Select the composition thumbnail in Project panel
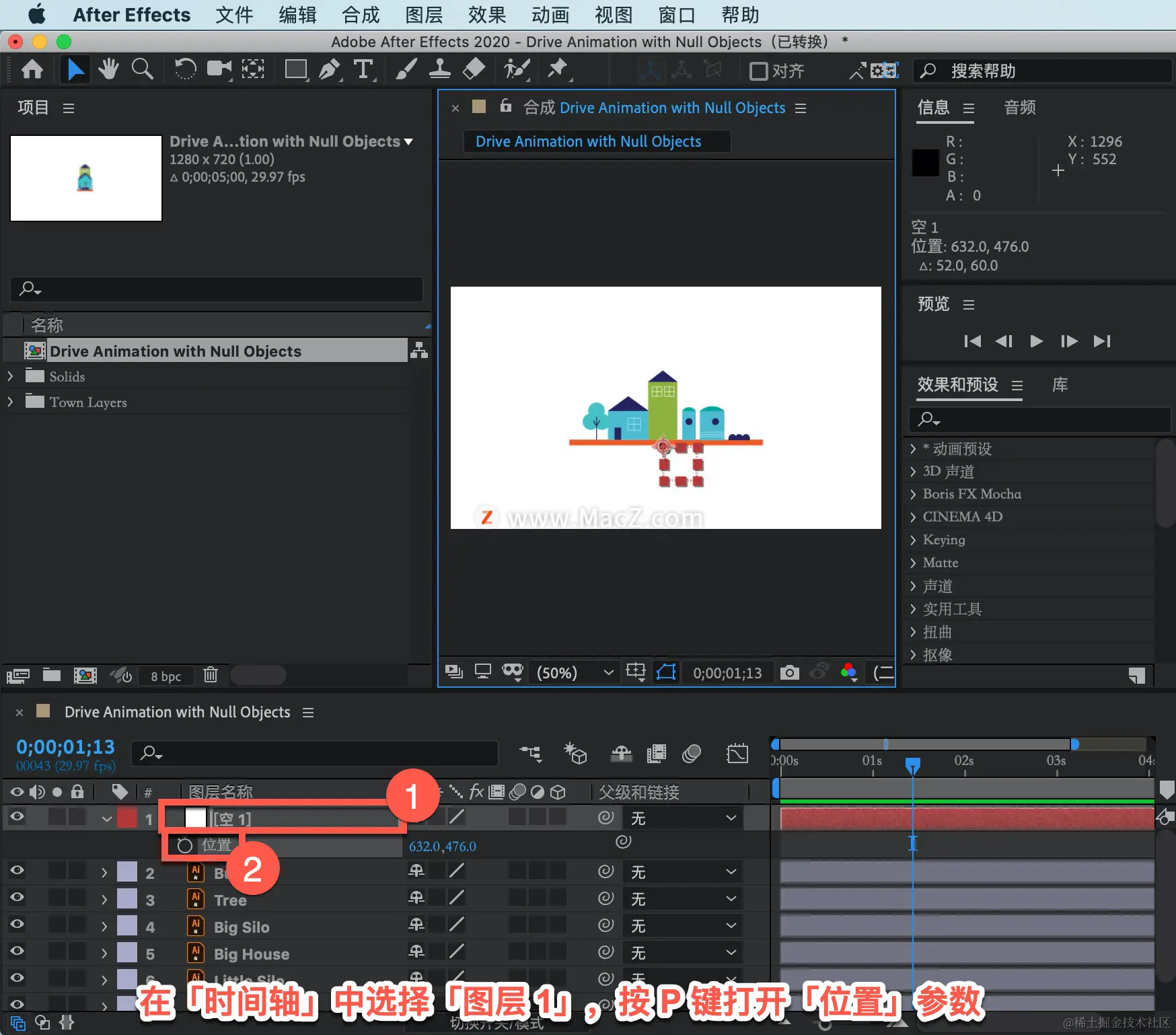Viewport: 1176px width, 1035px height. point(86,178)
